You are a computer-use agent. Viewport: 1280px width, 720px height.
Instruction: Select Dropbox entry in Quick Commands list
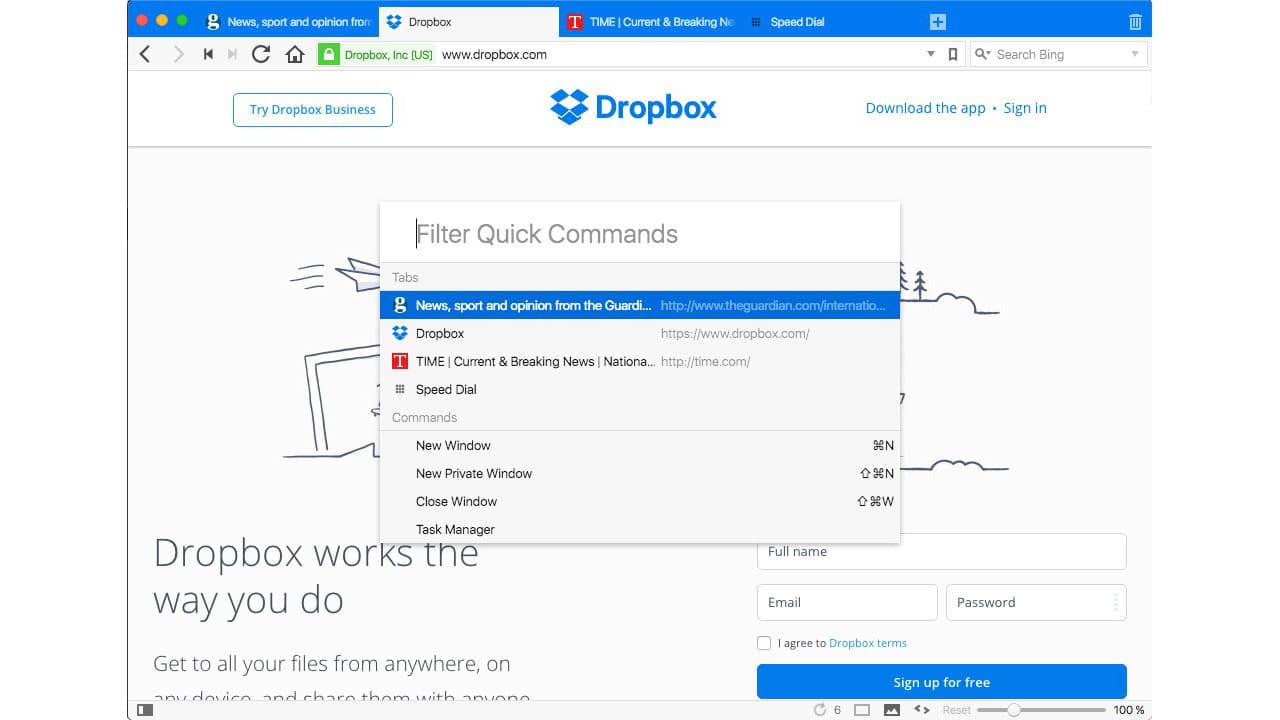pos(640,333)
